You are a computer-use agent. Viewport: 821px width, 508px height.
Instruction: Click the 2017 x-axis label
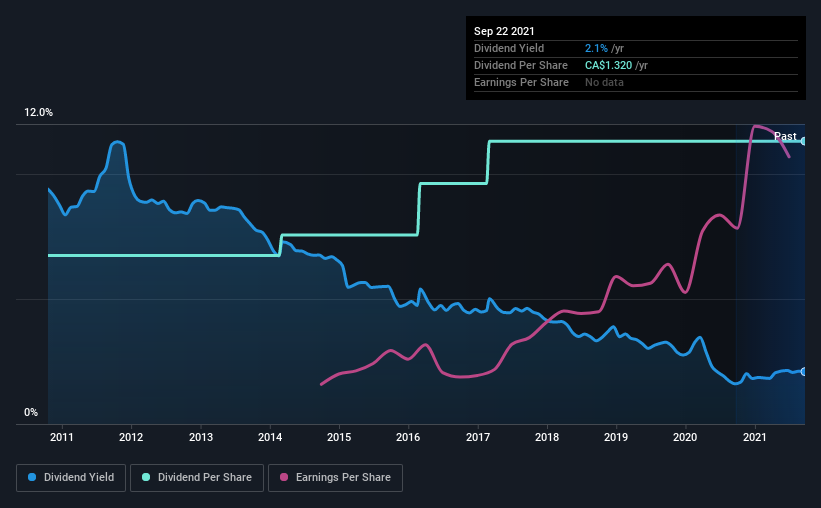coord(478,437)
